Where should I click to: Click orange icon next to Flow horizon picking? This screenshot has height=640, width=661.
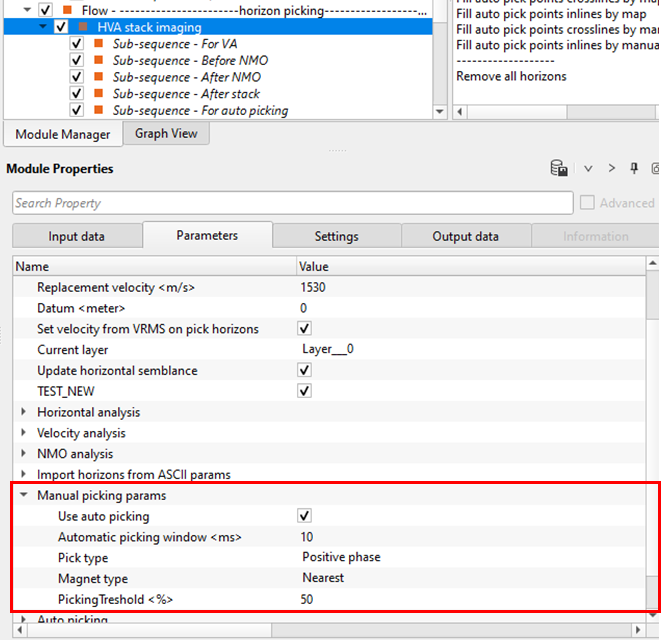(67, 10)
